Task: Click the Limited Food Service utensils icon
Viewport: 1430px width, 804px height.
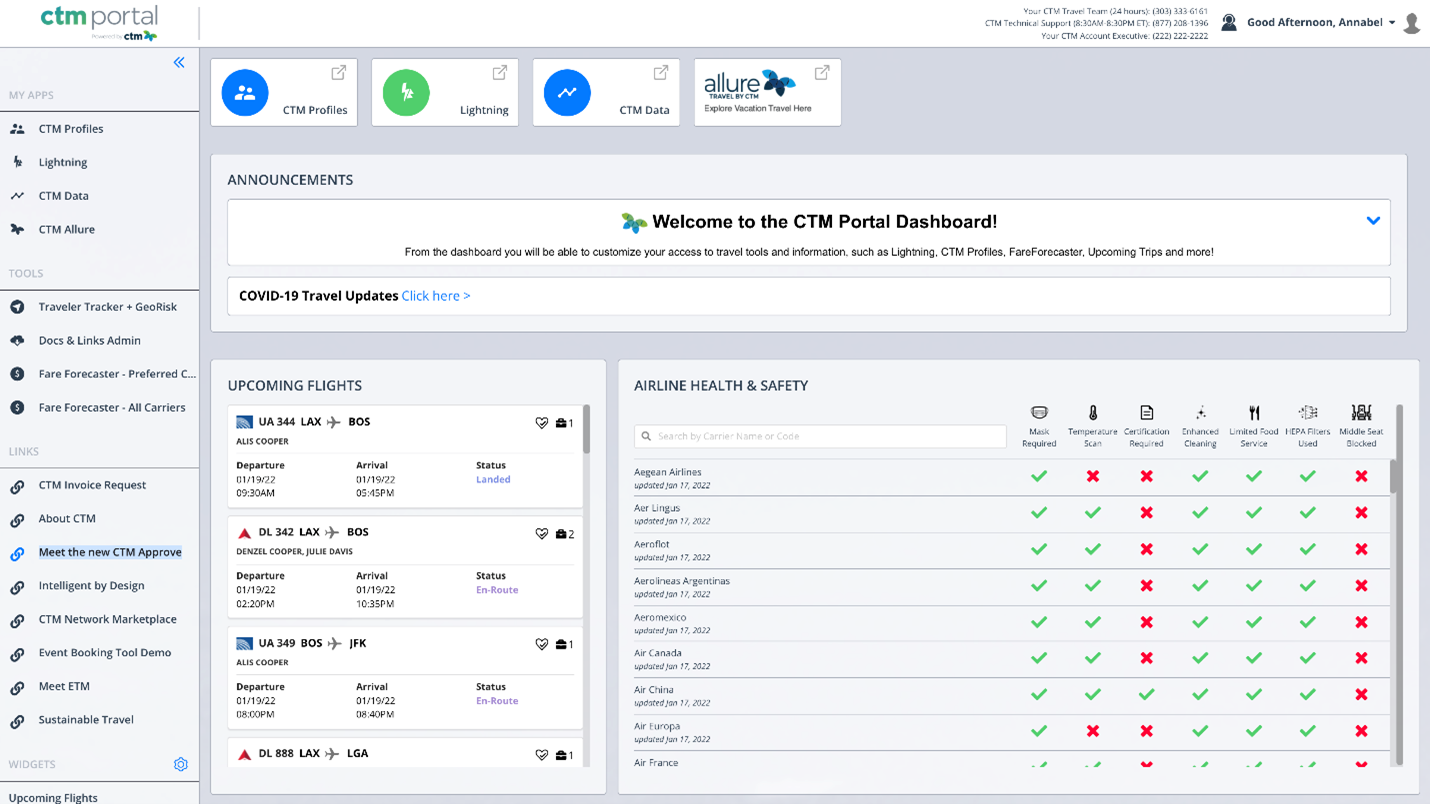Action: pyautogui.click(x=1254, y=412)
